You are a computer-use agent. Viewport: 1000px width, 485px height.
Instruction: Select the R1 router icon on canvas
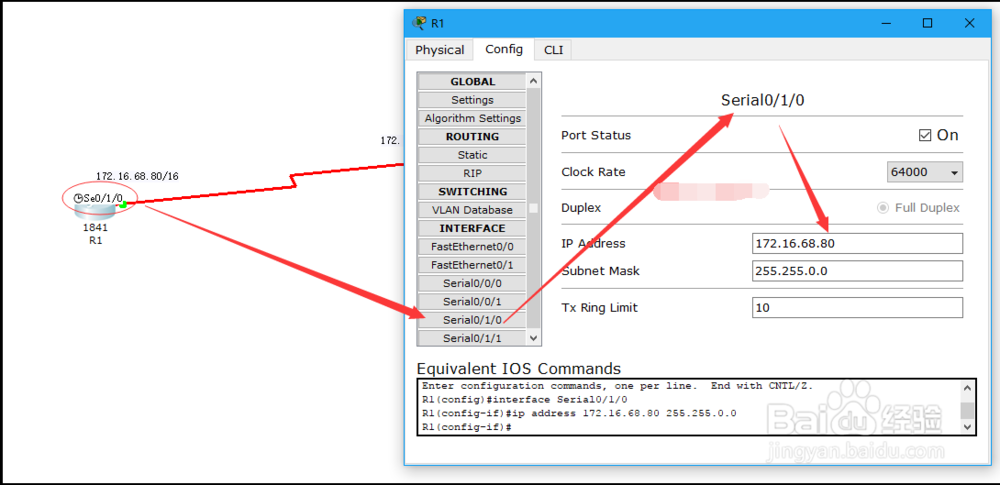96,211
